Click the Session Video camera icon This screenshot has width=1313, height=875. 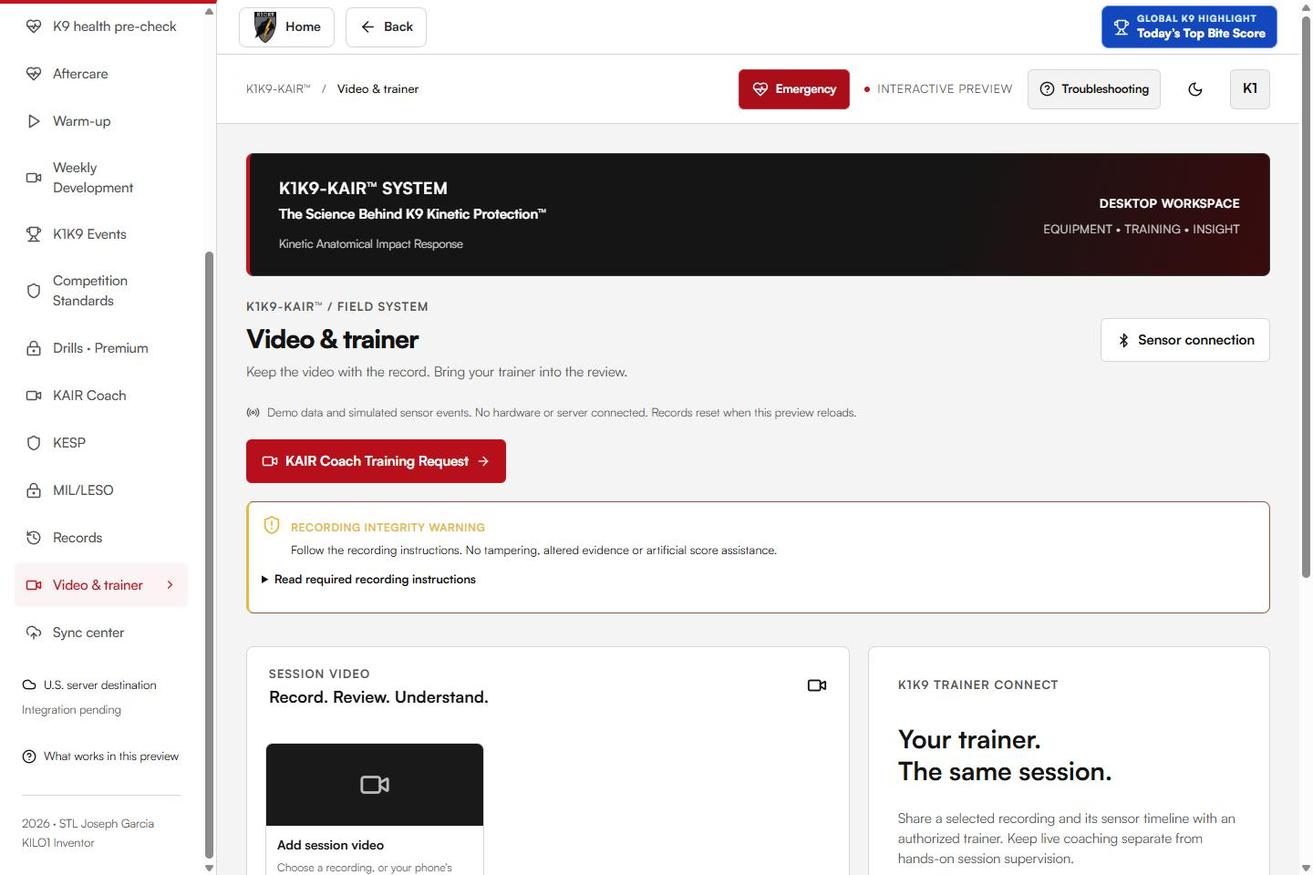pos(817,685)
